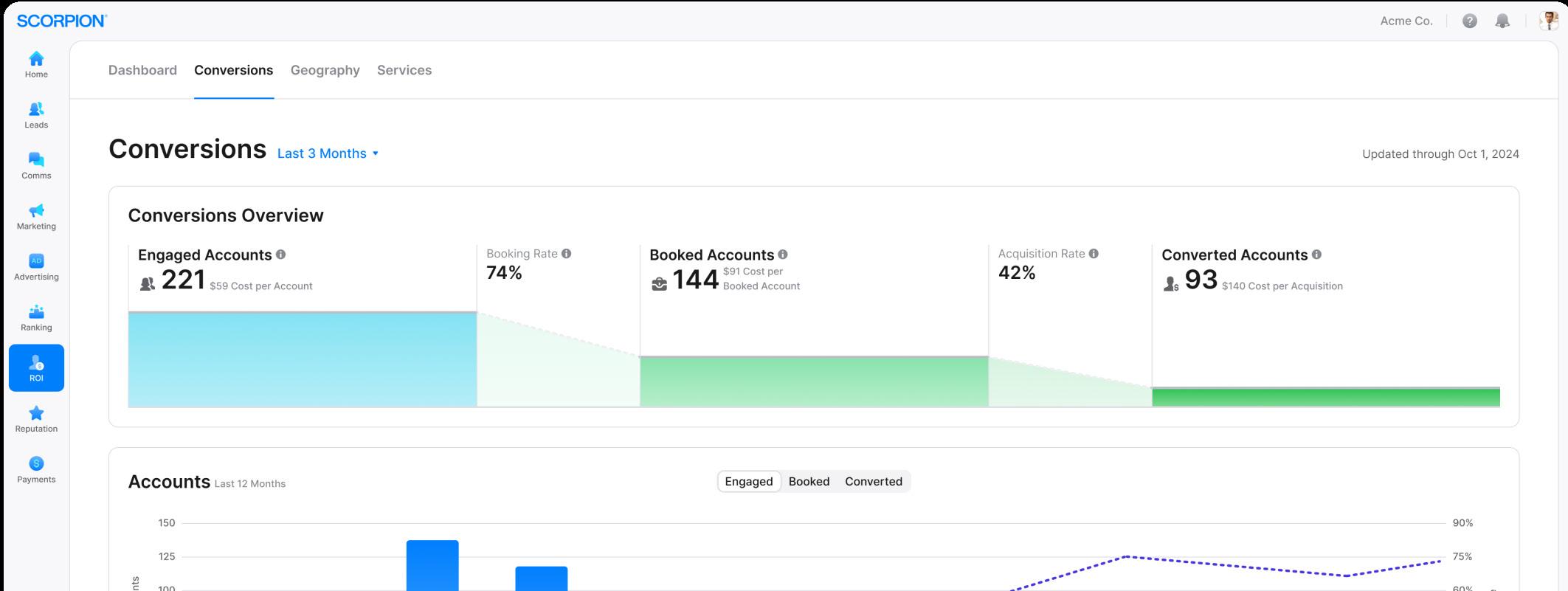Switch accounts chart to Booked
1568x591 pixels.
809,481
